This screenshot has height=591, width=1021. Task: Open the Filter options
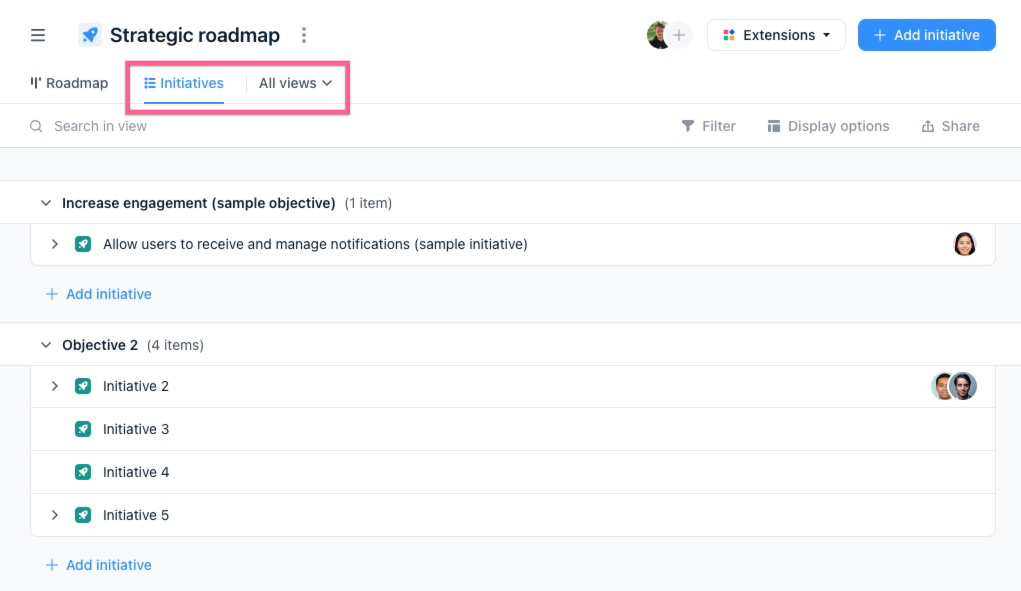point(708,126)
